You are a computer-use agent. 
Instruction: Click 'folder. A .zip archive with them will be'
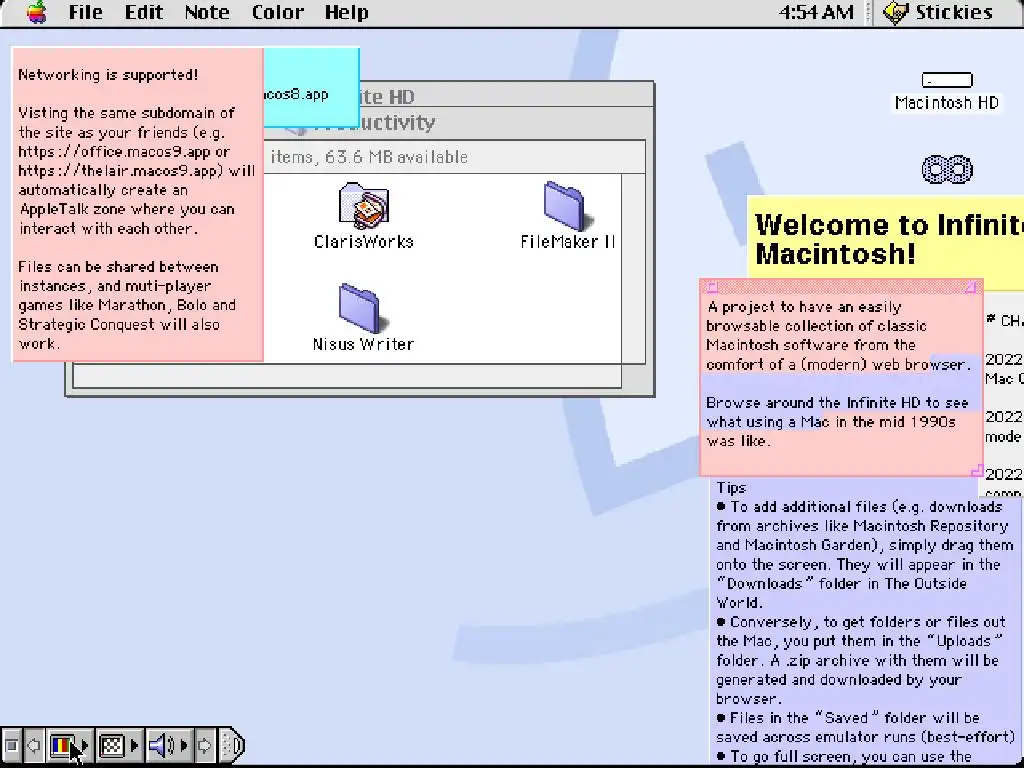(x=857, y=660)
